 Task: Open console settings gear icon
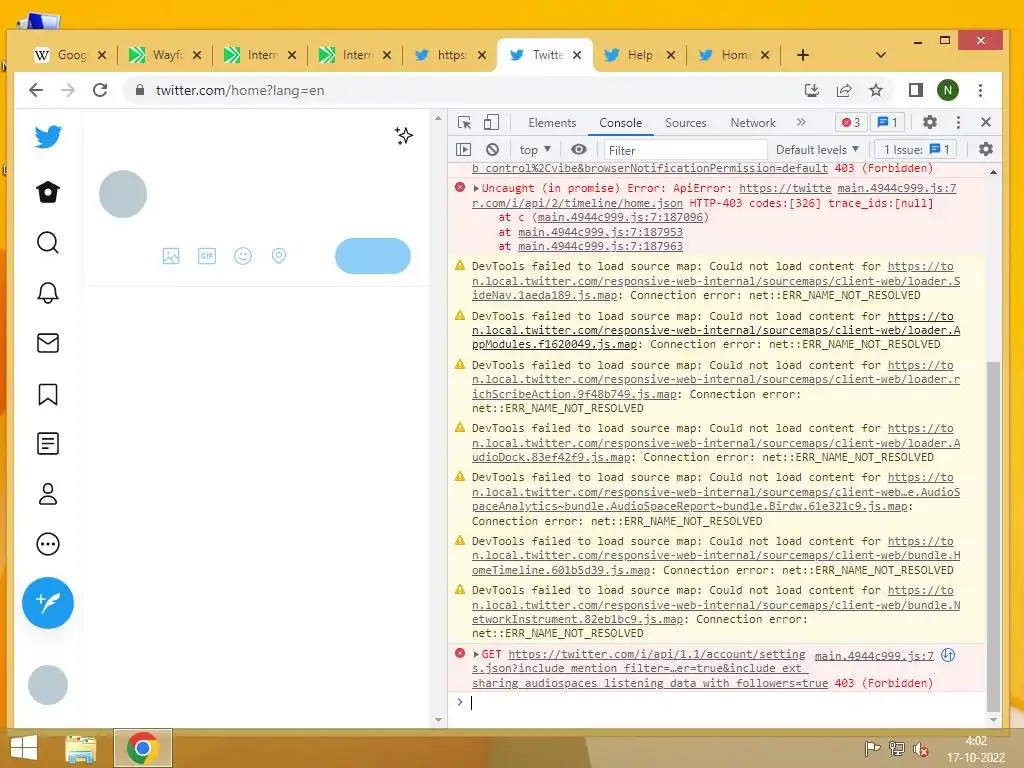tap(985, 150)
